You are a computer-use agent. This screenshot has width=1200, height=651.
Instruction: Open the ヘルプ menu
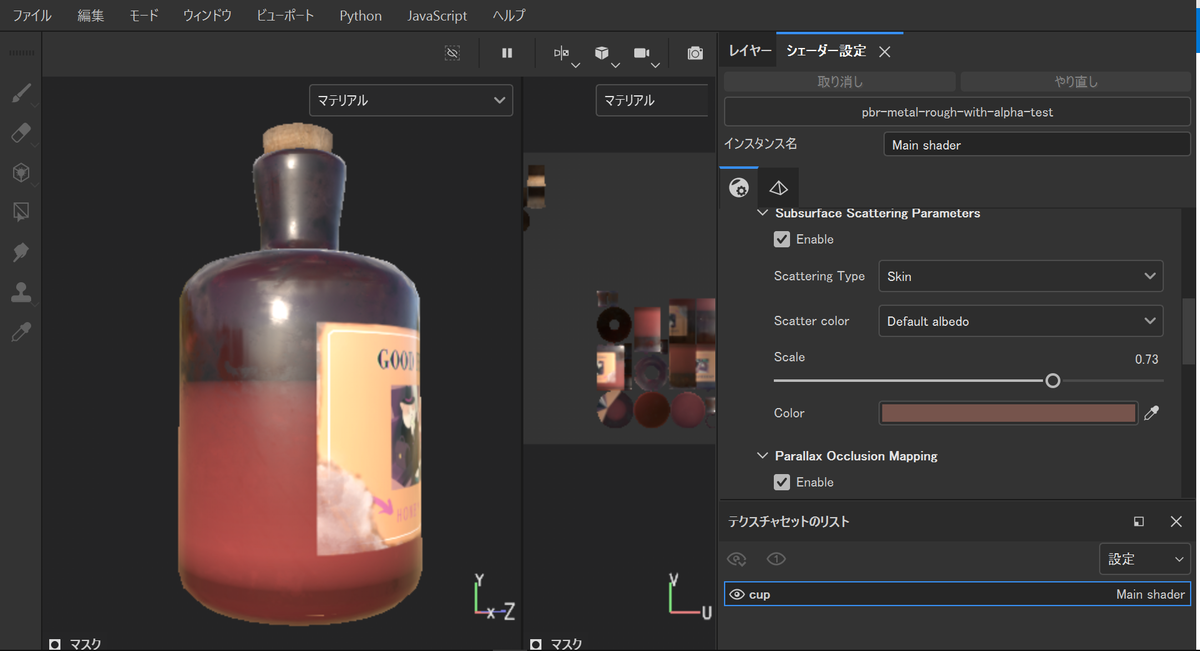click(509, 16)
